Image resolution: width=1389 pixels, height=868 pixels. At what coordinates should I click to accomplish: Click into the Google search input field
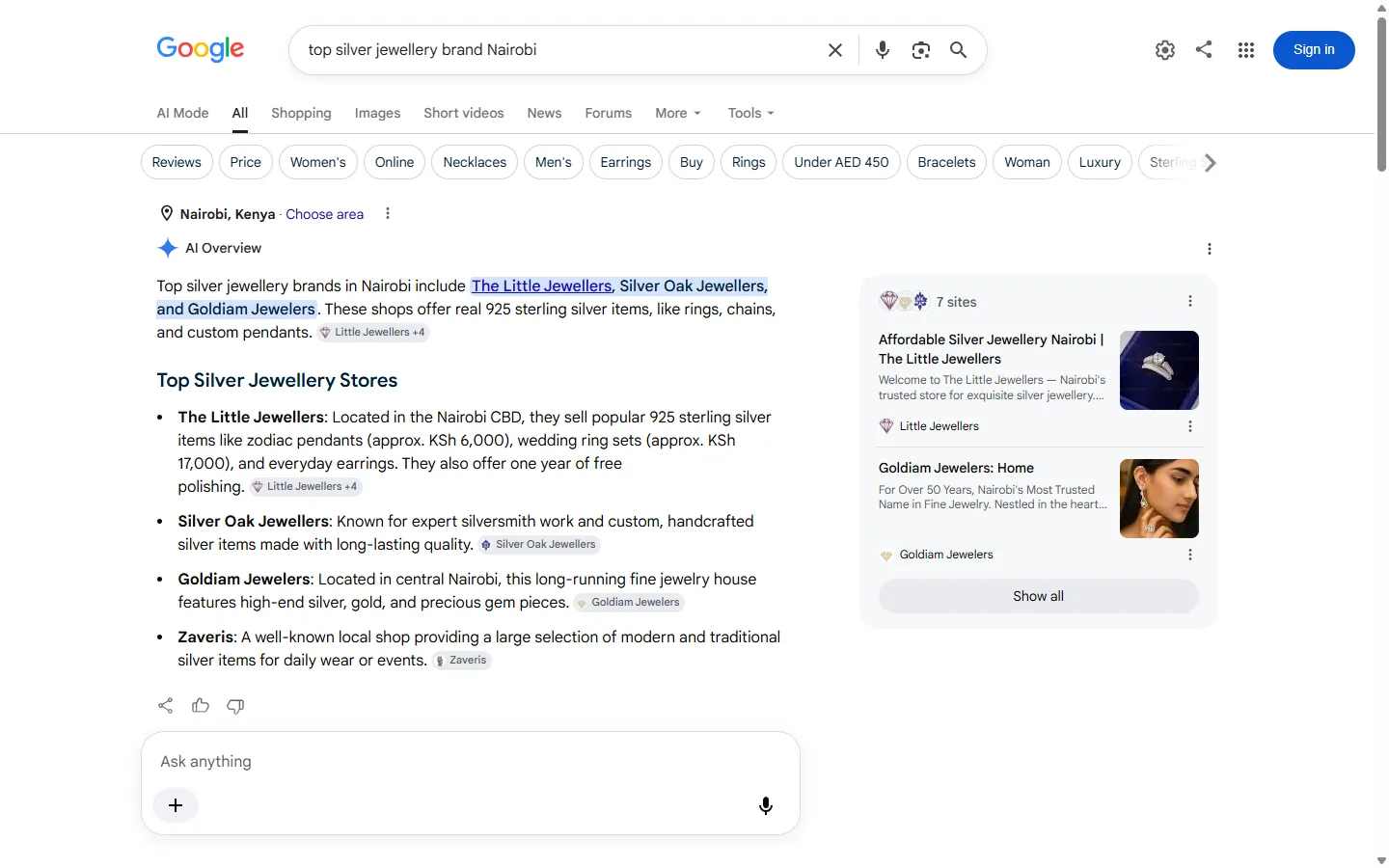559,50
